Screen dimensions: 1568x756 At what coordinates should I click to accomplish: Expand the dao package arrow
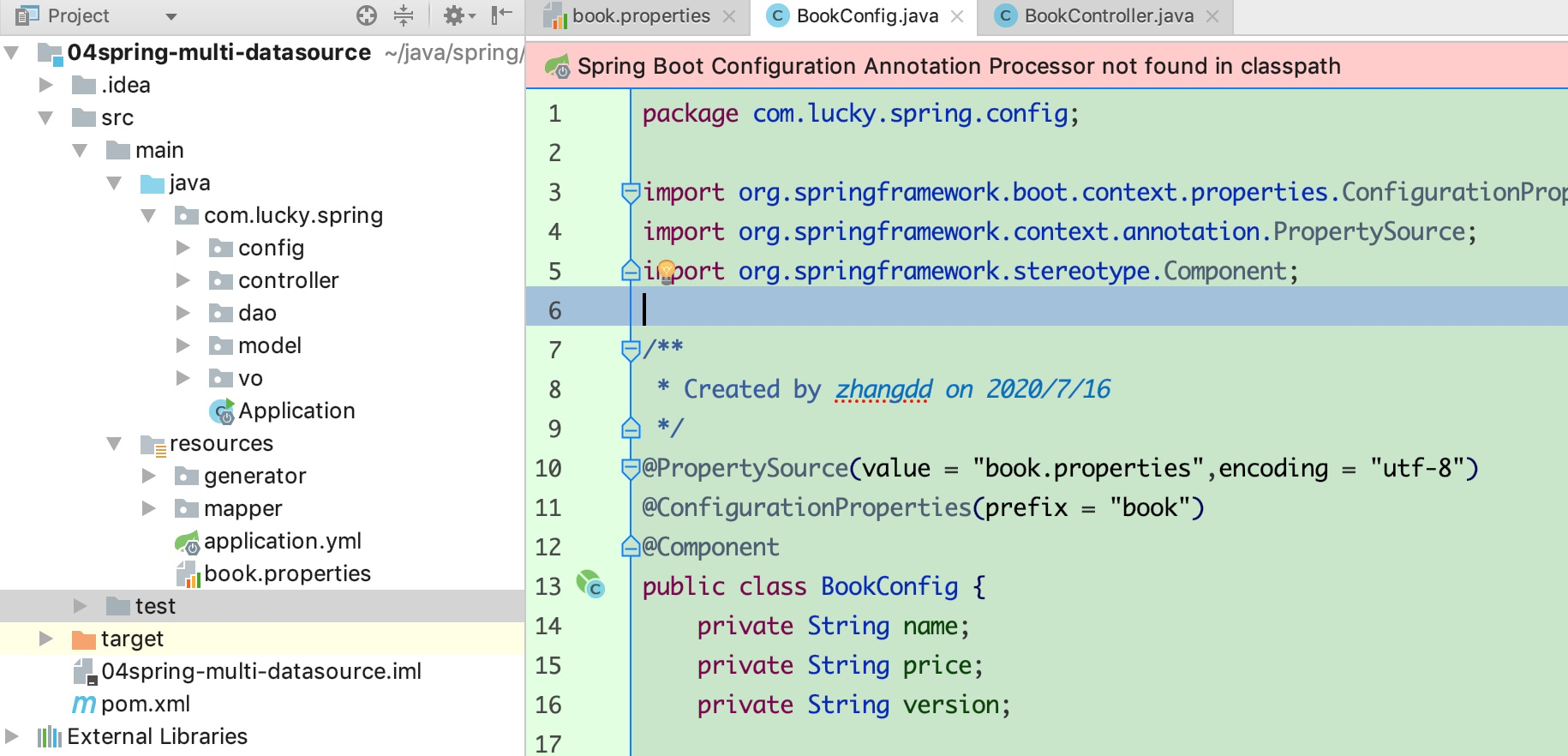coord(183,313)
